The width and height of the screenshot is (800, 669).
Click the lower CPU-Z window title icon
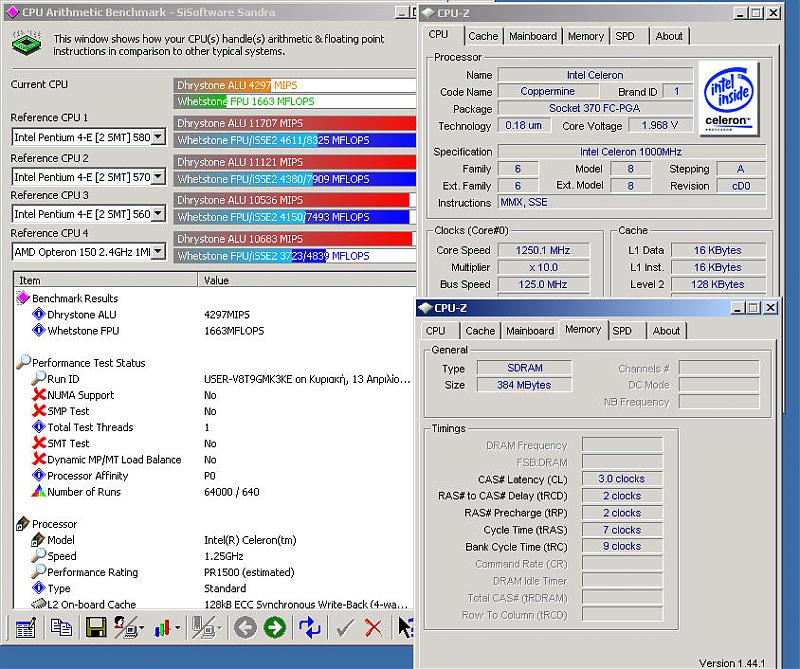424,308
